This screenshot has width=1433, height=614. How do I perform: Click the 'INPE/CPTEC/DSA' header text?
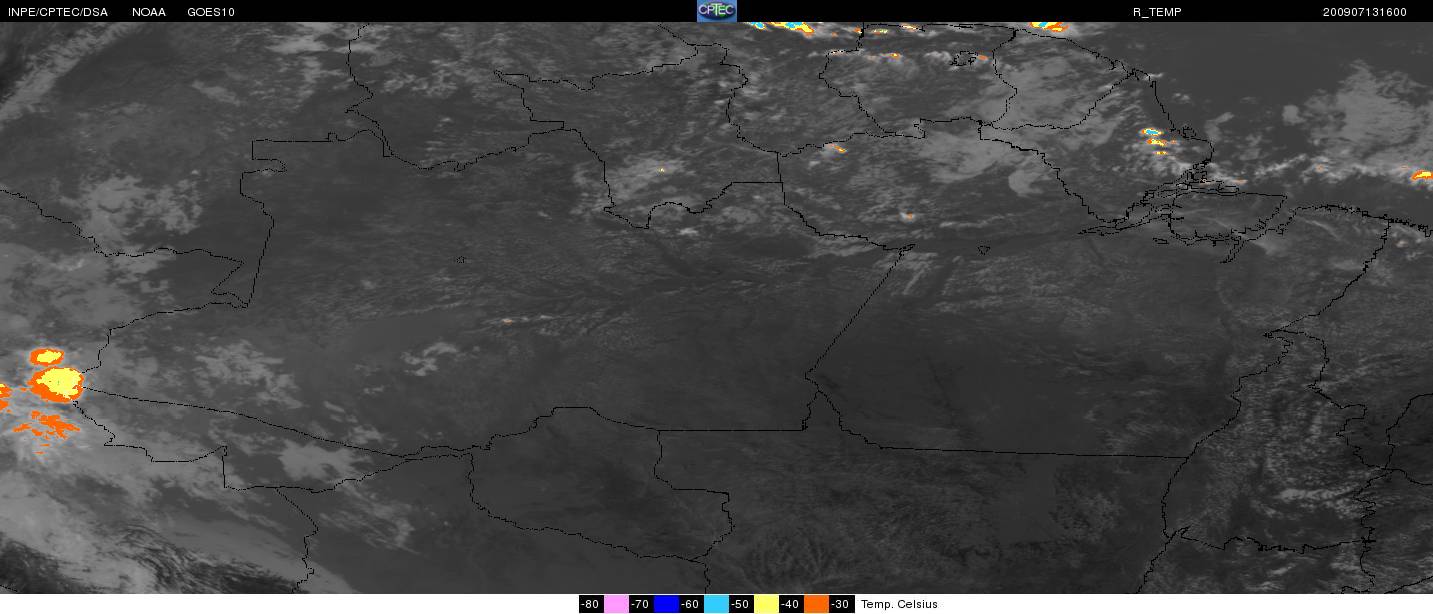(57, 12)
